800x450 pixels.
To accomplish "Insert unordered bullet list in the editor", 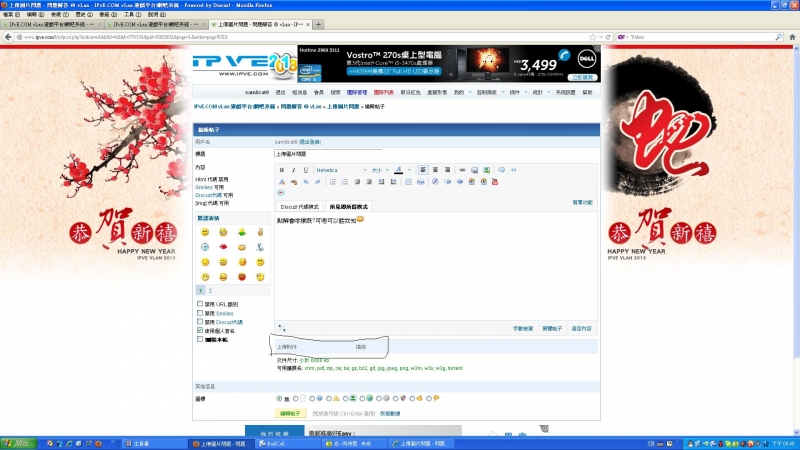I will click(x=345, y=182).
